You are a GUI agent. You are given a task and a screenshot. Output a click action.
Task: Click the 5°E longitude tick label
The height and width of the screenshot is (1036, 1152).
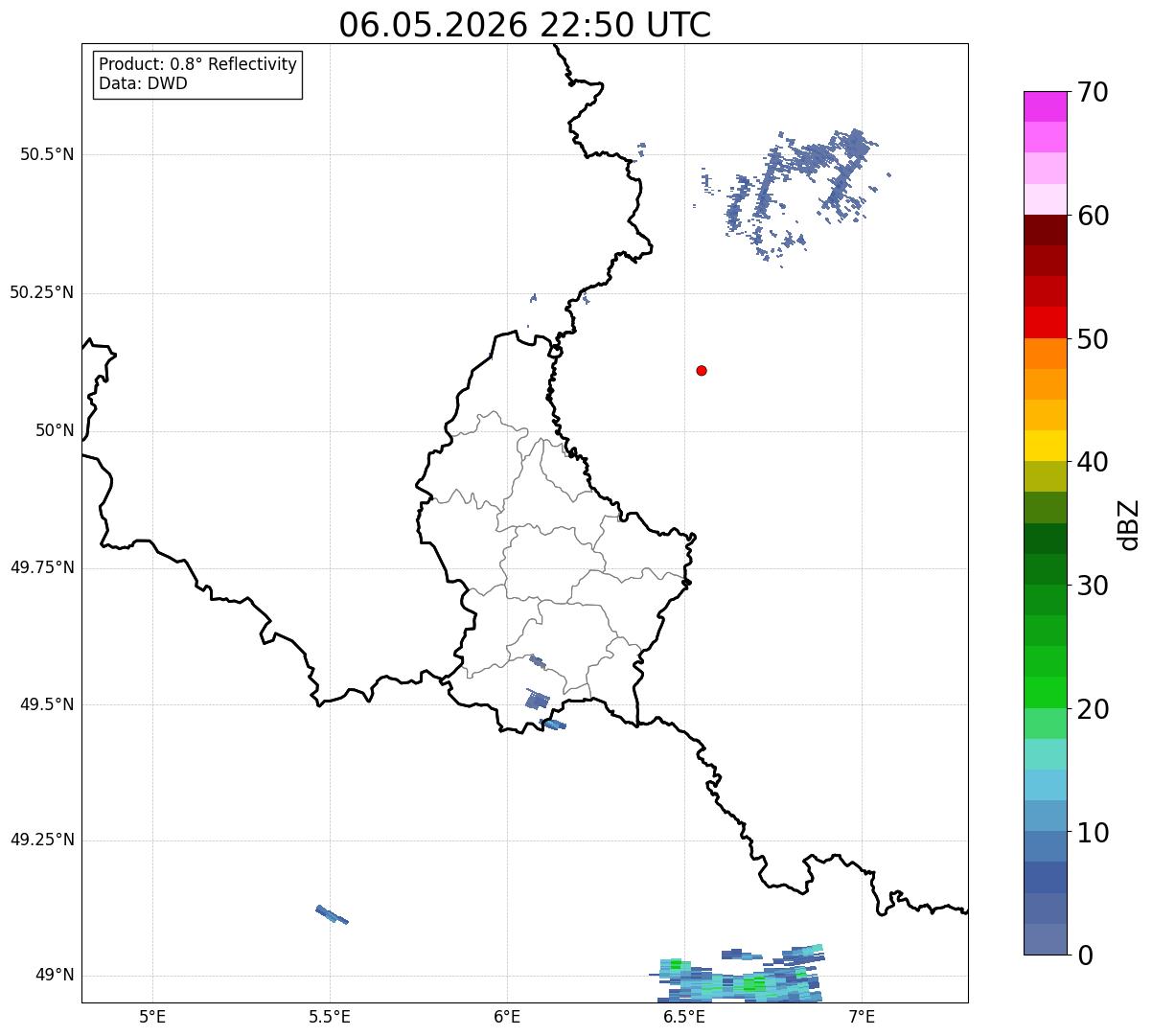152,1016
